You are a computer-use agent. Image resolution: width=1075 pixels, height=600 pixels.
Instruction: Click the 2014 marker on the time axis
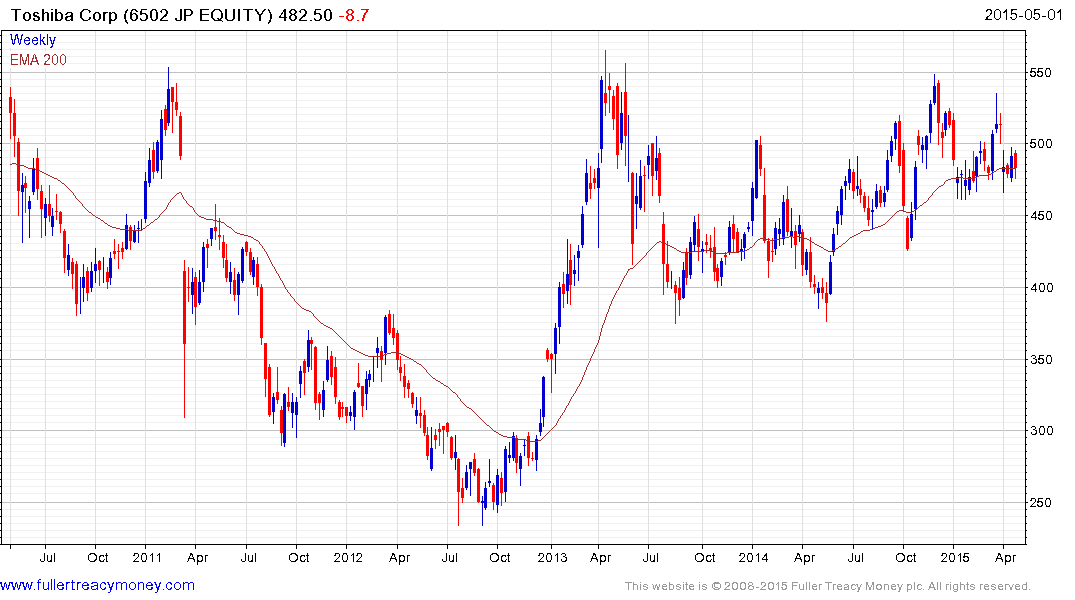pyautogui.click(x=753, y=557)
